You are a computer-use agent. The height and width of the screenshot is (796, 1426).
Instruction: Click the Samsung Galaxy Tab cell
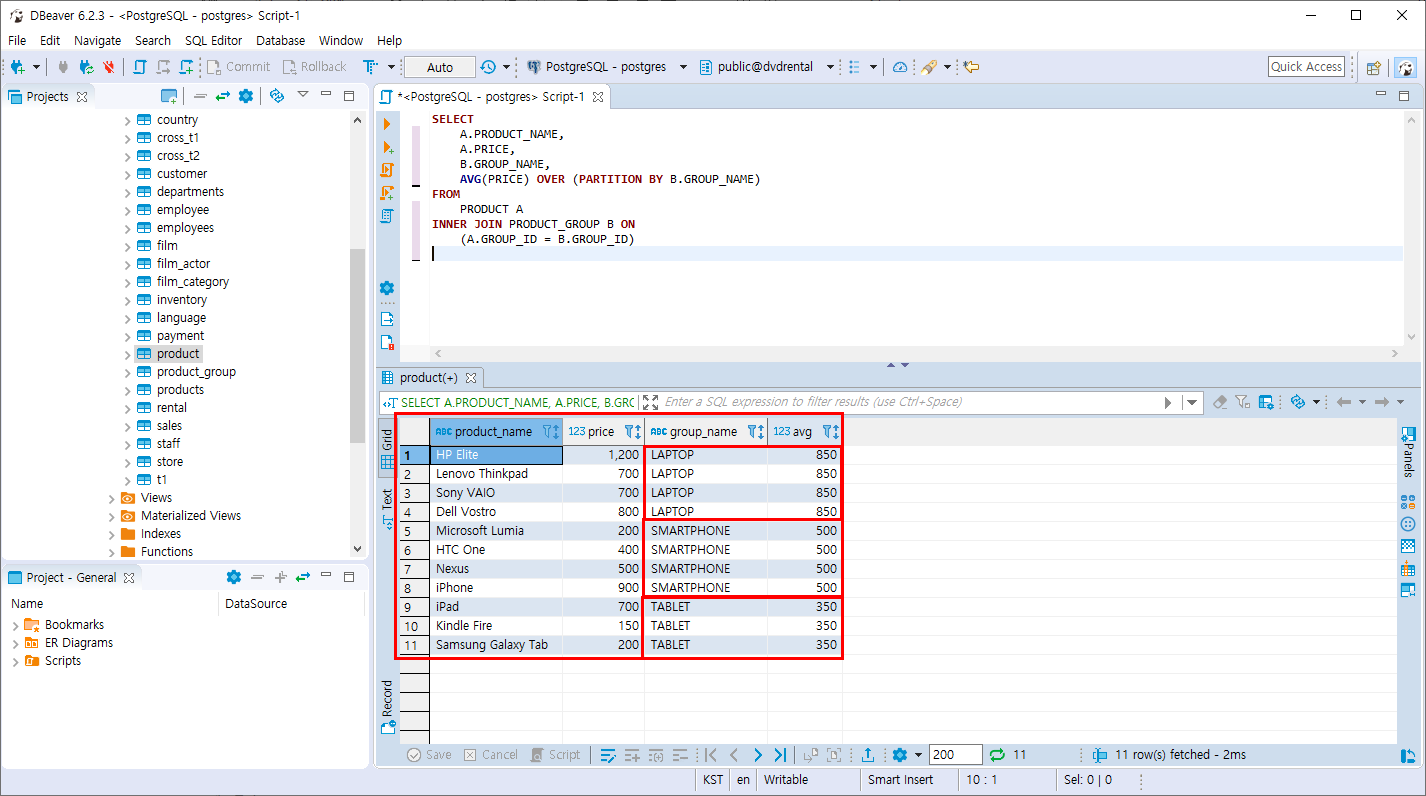click(496, 645)
